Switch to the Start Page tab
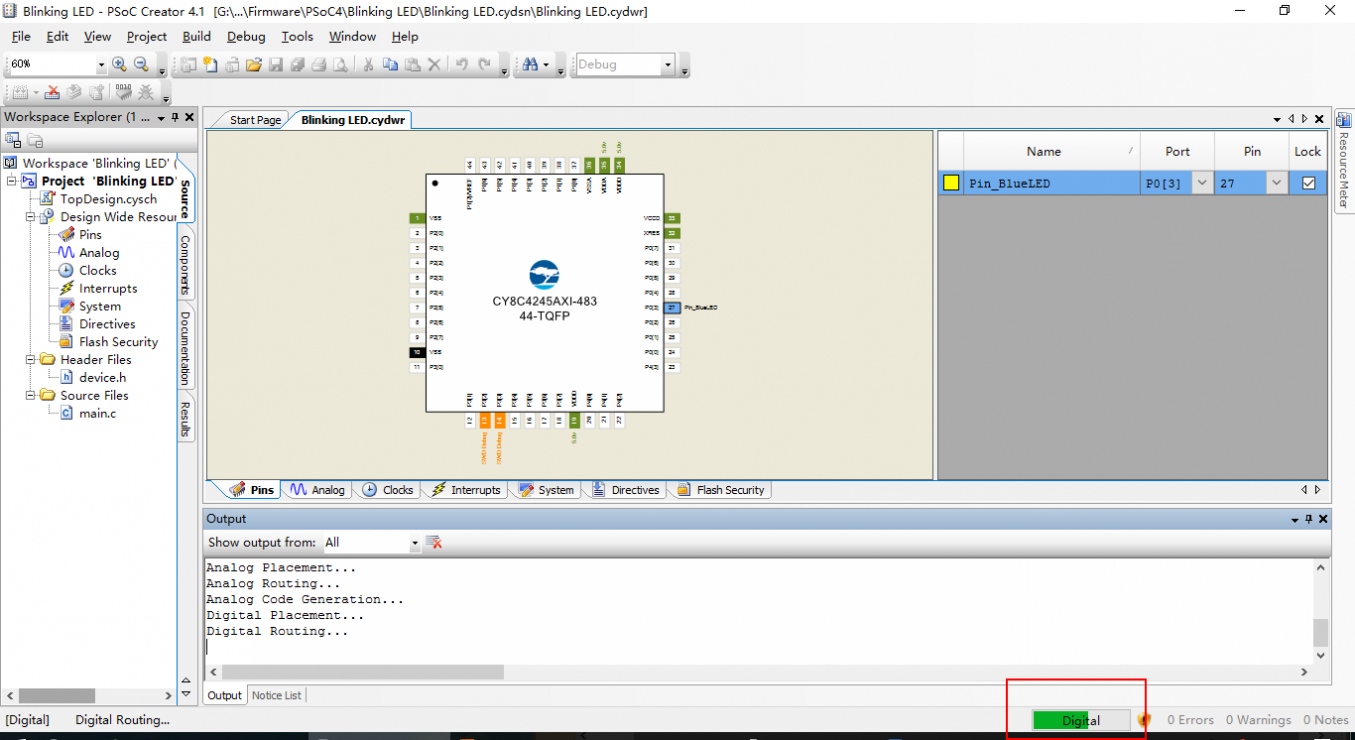 tap(254, 120)
